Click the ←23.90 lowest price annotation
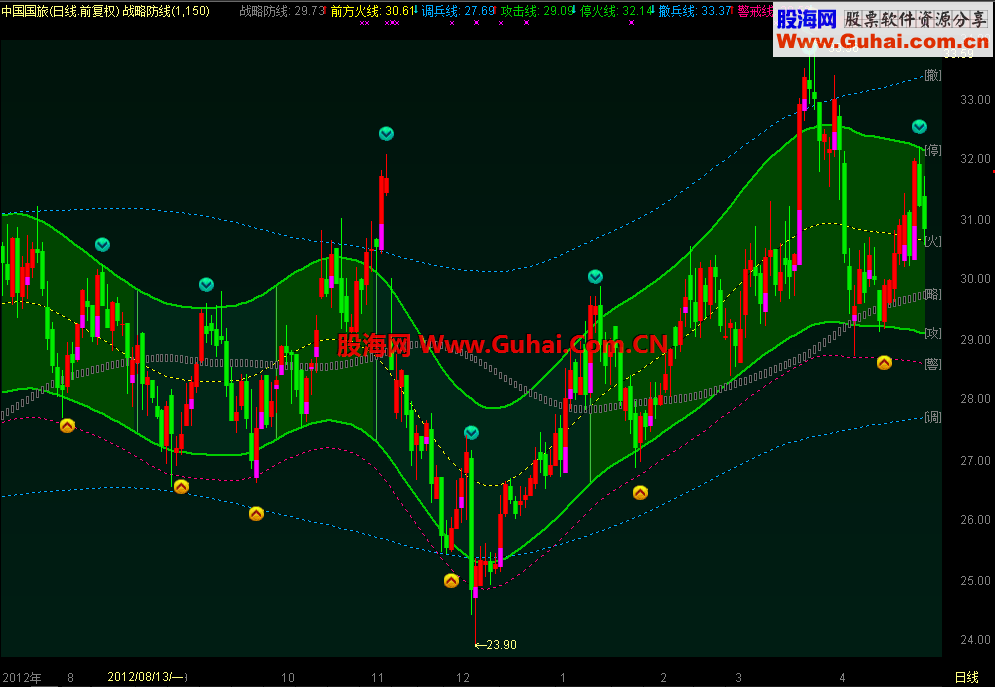The height and width of the screenshot is (687, 995). [496, 644]
